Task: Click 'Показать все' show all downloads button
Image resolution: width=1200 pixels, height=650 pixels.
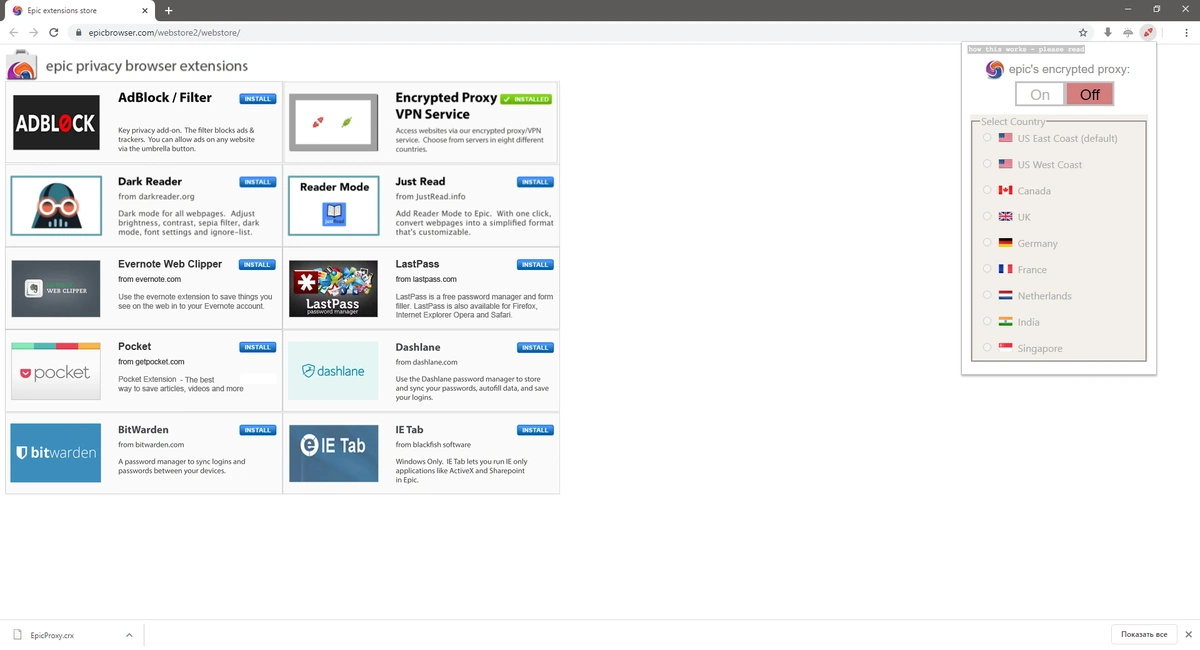Action: [x=1144, y=635]
